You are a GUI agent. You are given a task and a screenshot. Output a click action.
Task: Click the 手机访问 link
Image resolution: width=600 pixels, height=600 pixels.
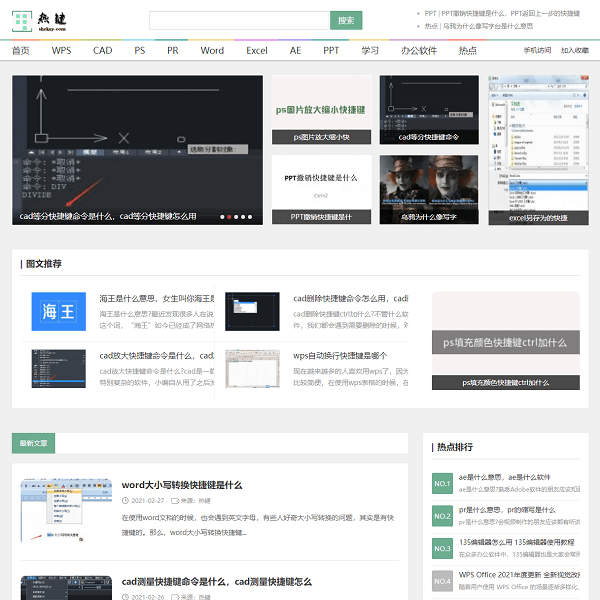point(537,50)
